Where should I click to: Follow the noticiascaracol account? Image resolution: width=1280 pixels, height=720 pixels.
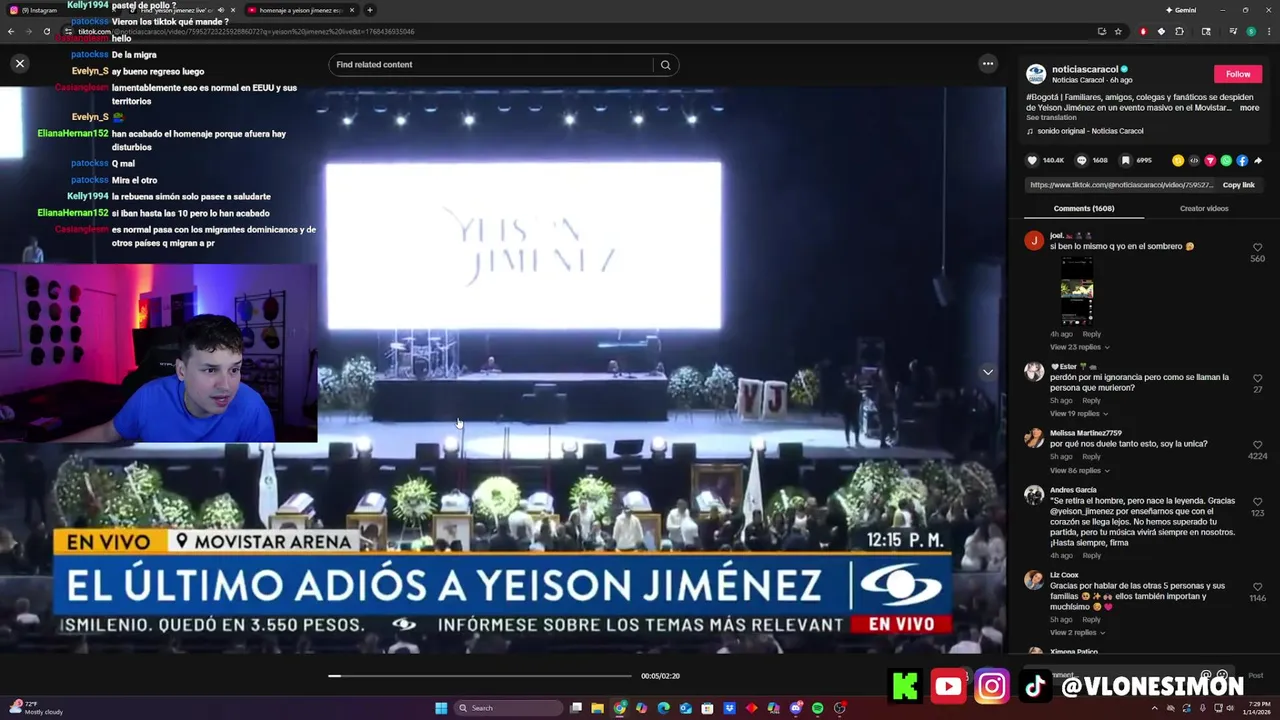click(1238, 74)
